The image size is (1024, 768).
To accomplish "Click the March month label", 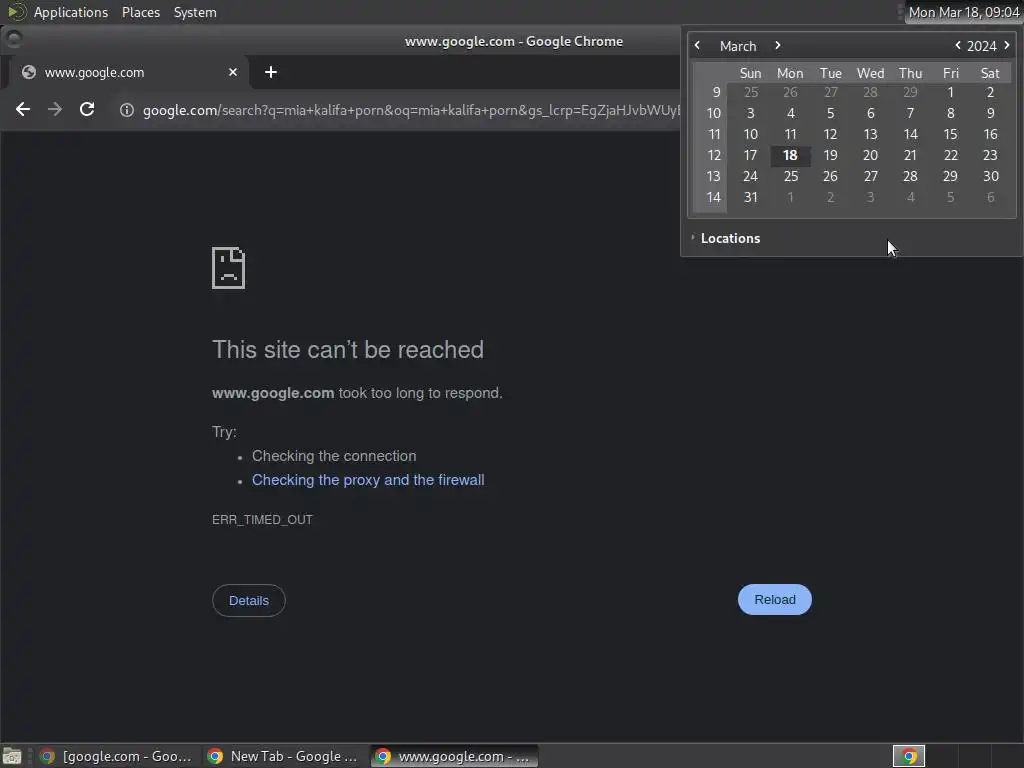I will (738, 46).
